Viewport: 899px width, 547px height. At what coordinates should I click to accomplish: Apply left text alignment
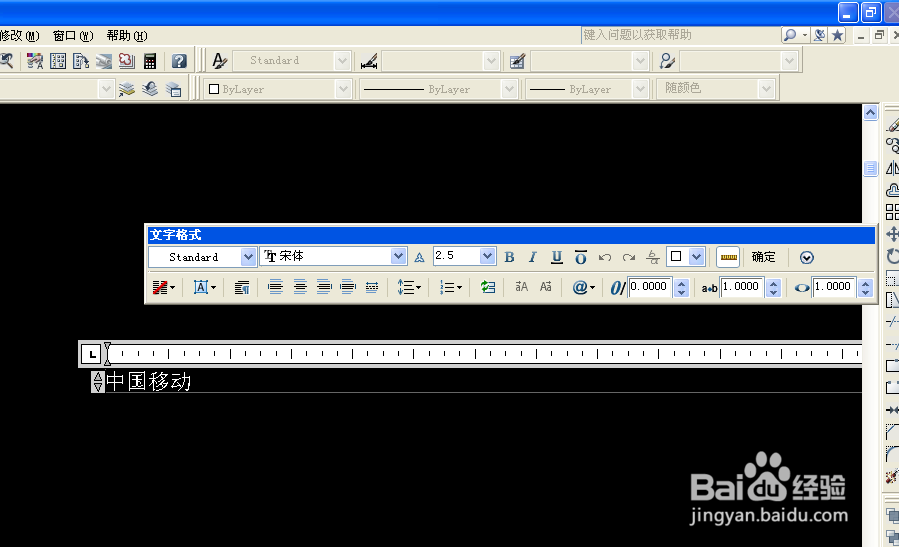pyautogui.click(x=276, y=287)
